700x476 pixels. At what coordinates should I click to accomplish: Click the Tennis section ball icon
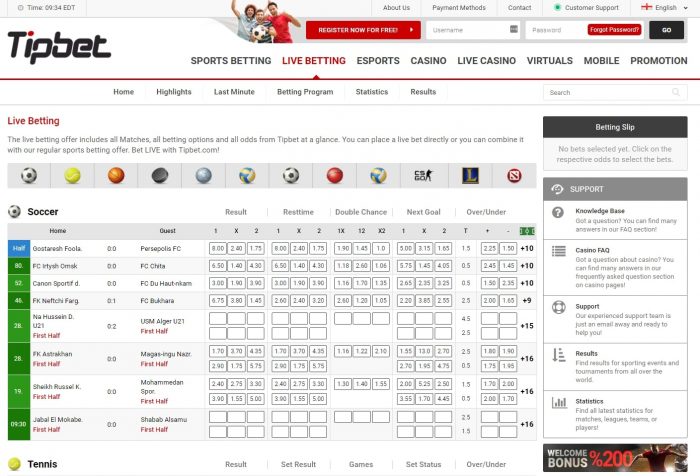[x=14, y=464]
